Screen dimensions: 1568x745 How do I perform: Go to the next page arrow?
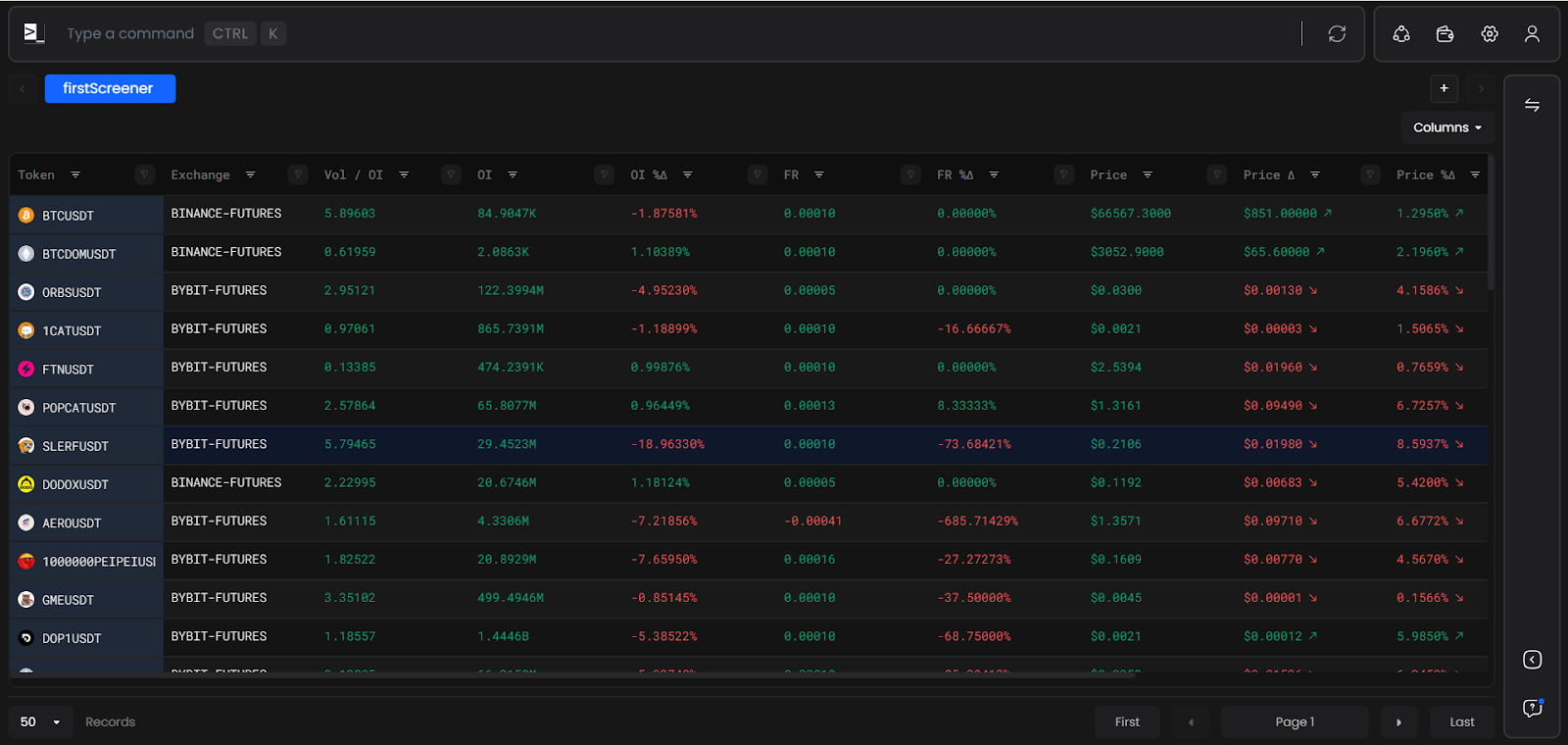click(1398, 721)
